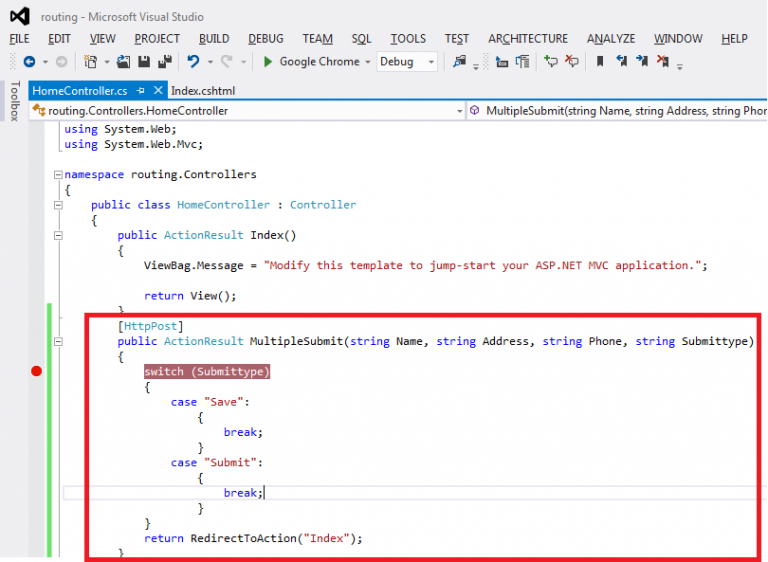Open the TEST menu
The image size is (768, 562).
(x=457, y=38)
